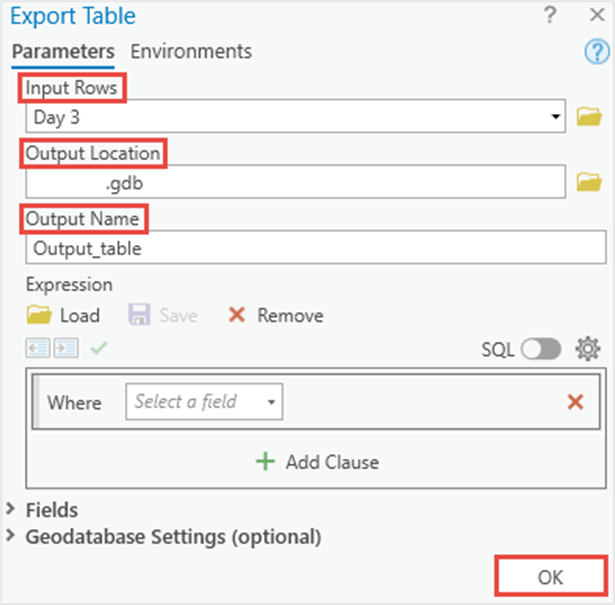Select the Parameters tab

[63, 51]
